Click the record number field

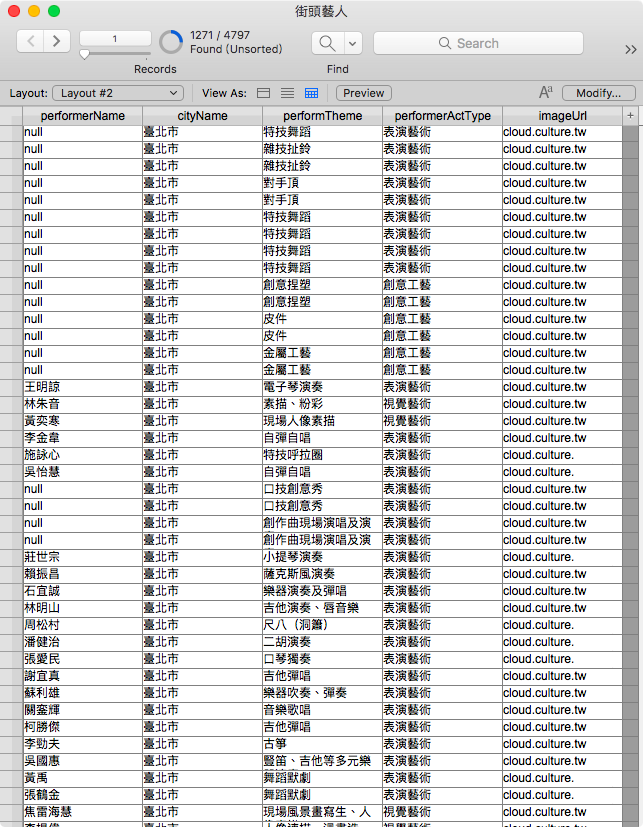115,39
